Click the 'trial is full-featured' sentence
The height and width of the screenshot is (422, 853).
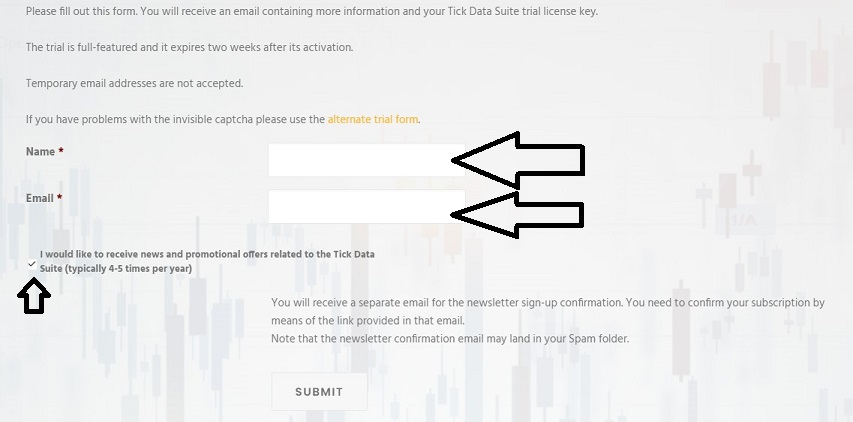(x=189, y=47)
